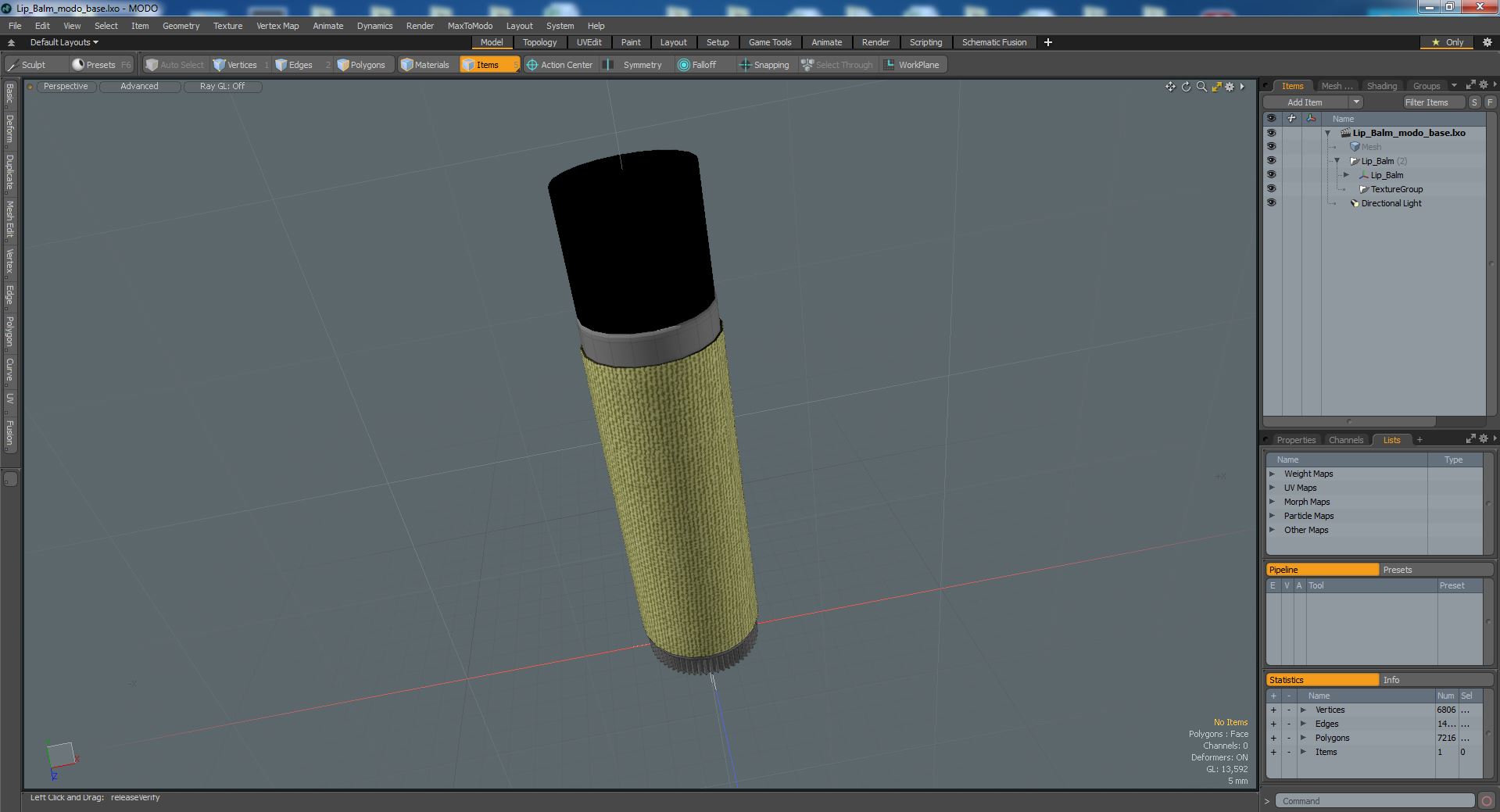1500x812 pixels.
Task: Toggle Select Through option
Action: (836, 65)
